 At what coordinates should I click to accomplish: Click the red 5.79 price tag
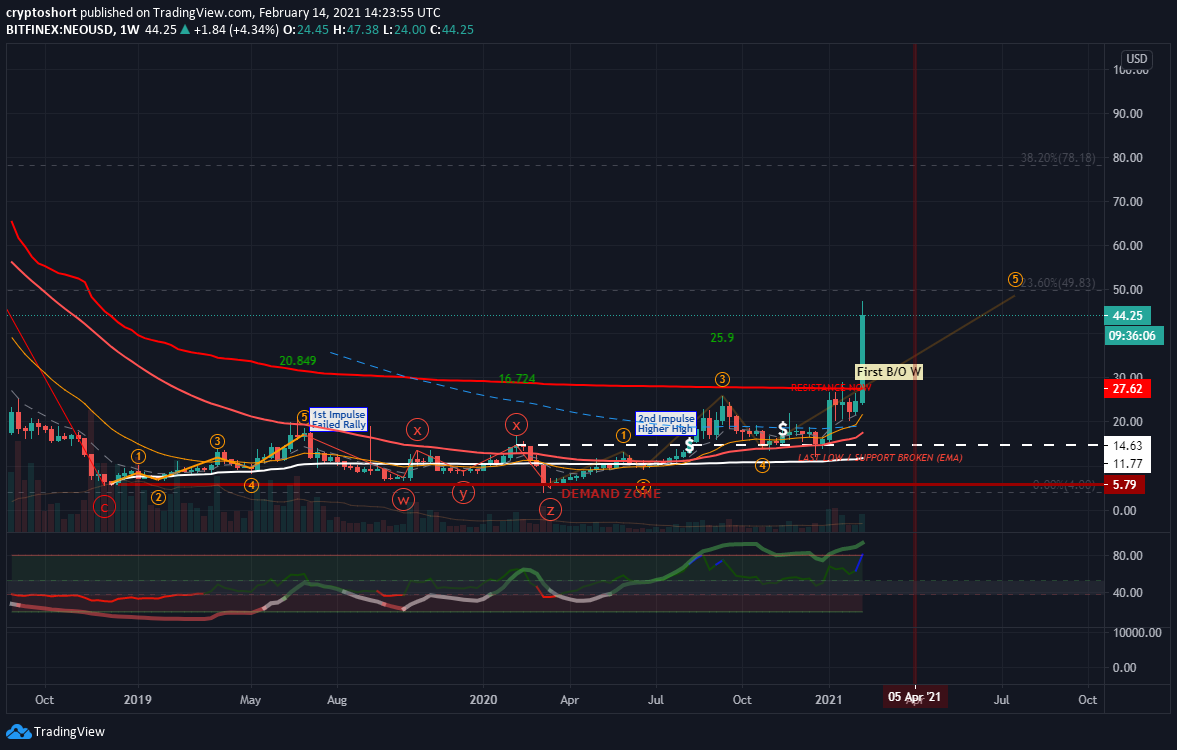[x=1124, y=485]
